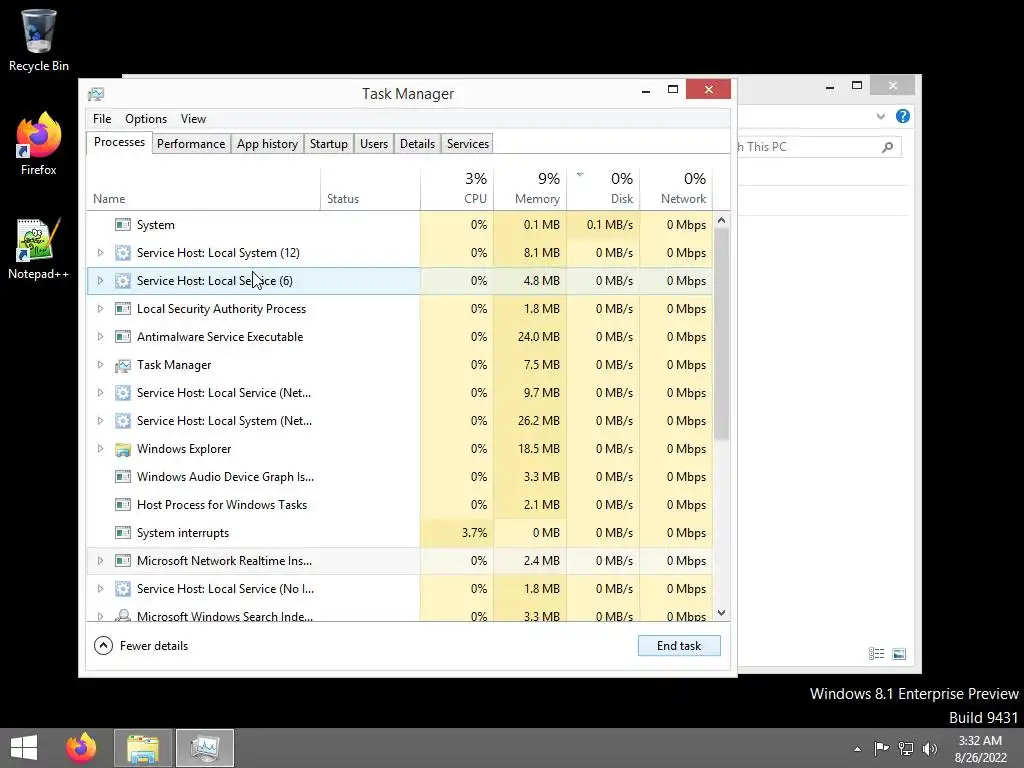1024x768 pixels.
Task: Click the search magnifier in the Explorer window
Action: [887, 147]
